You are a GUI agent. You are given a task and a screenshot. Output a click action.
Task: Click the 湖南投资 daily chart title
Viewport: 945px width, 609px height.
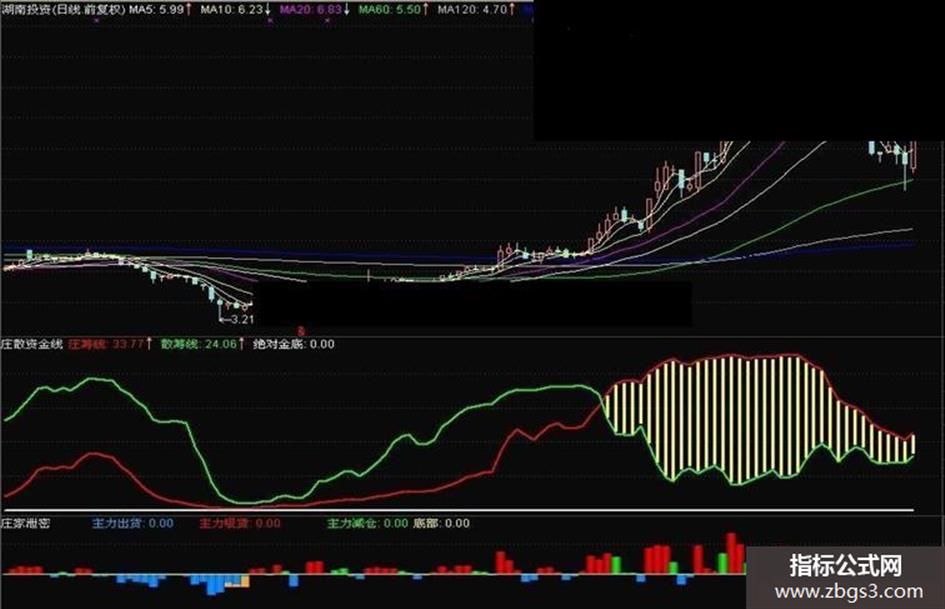[x=63, y=9]
